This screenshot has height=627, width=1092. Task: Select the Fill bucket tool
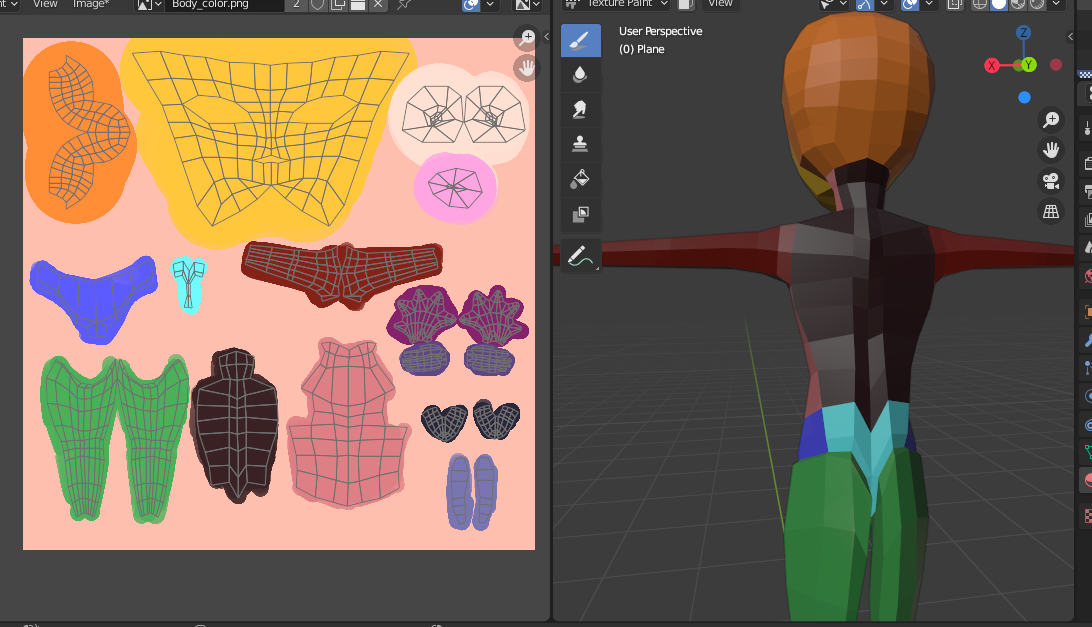pyautogui.click(x=581, y=179)
